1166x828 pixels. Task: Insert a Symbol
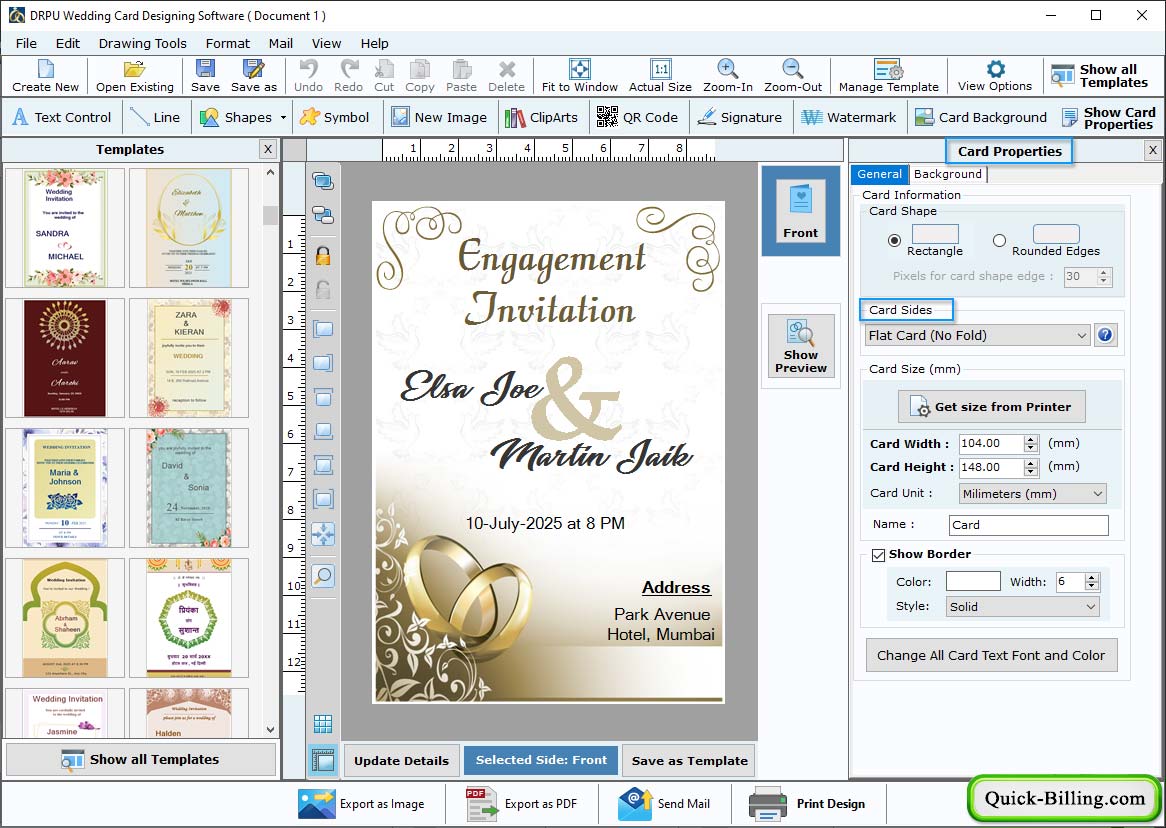(x=335, y=117)
